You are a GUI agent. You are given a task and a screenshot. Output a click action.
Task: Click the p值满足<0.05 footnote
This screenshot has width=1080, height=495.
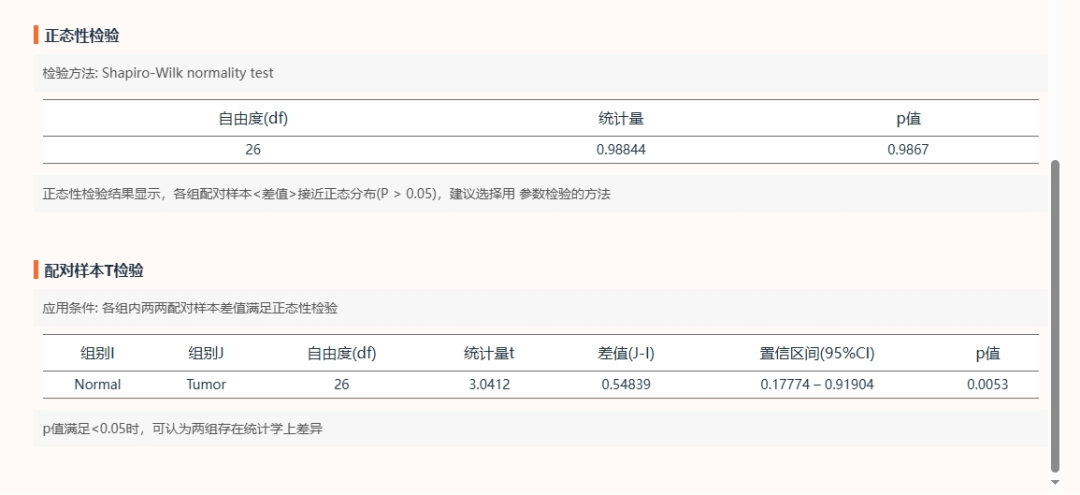183,430
